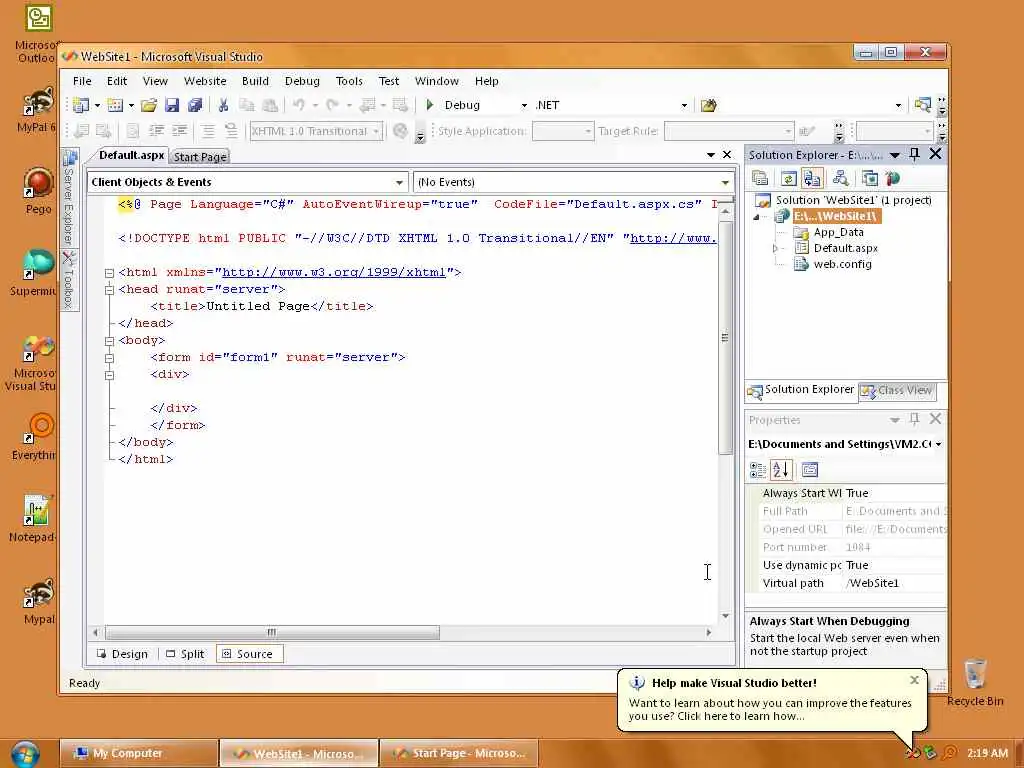Collapse the E:\...\WebSite1\ project node
The width and height of the screenshot is (1024, 768).
[x=756, y=217]
